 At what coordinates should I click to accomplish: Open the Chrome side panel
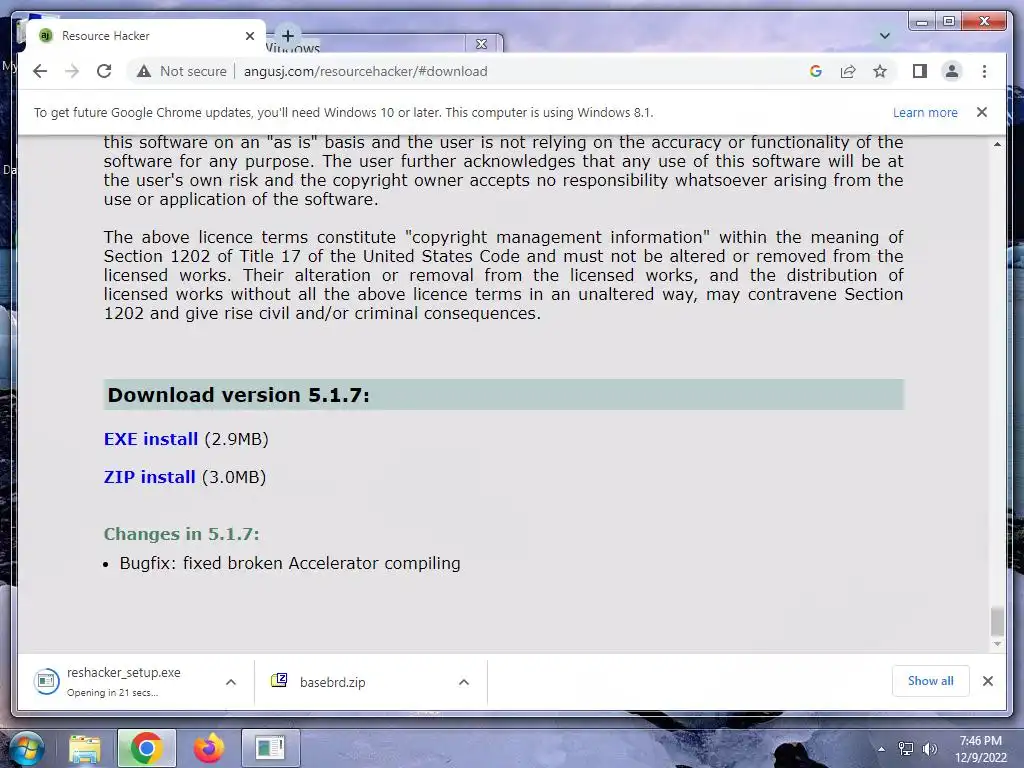[920, 71]
